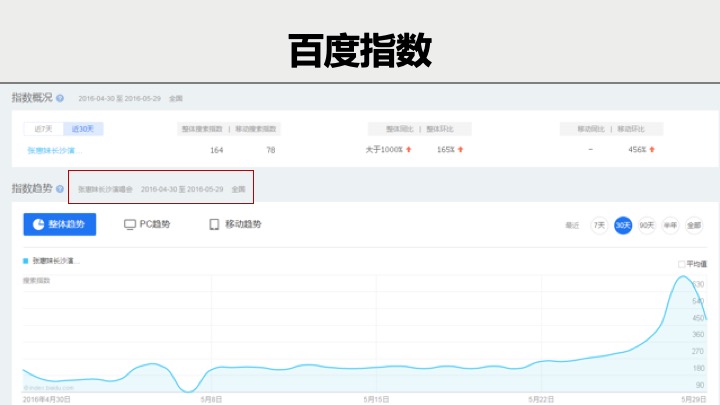Switch to PC趋势 view
720x405 pixels.
(147, 224)
